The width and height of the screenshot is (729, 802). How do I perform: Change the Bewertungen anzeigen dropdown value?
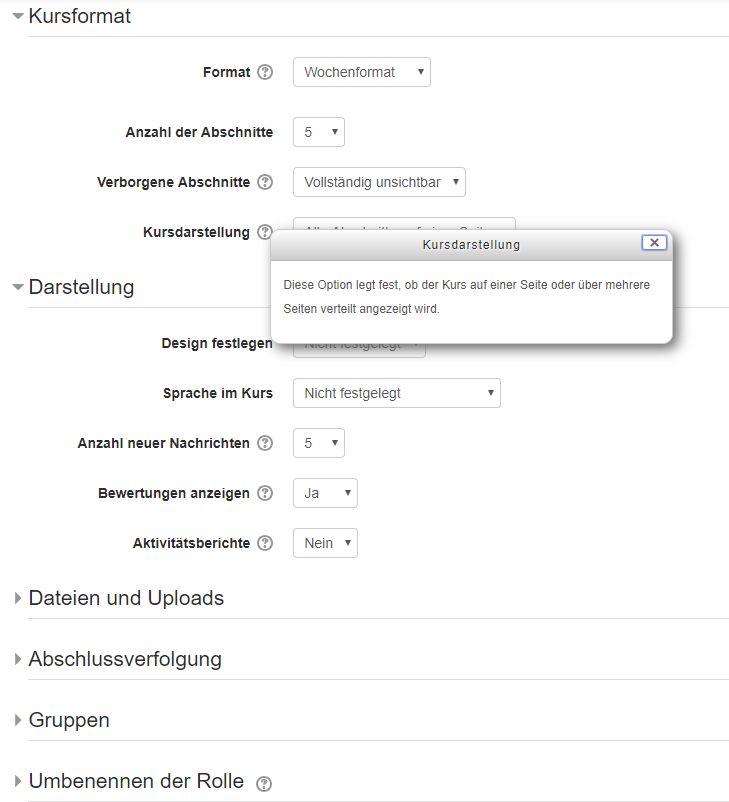[x=325, y=493]
